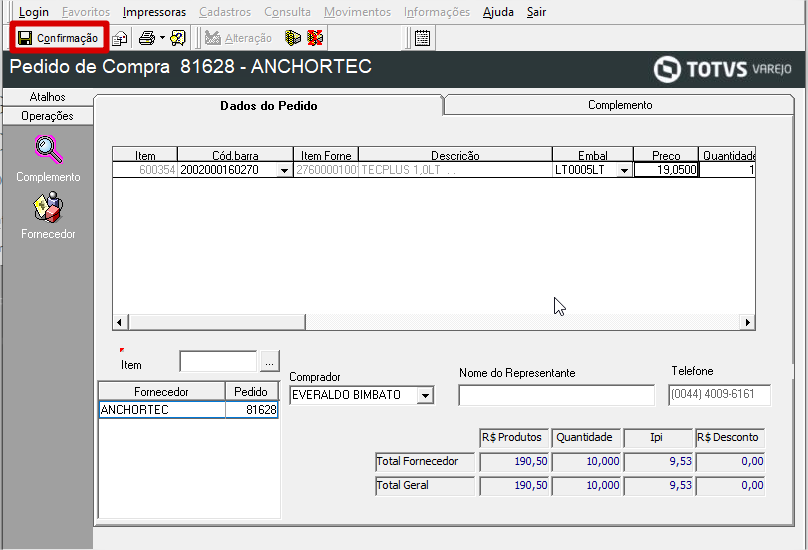Switch to the Complemento tab
Screen dimensions: 808x550
(x=620, y=105)
